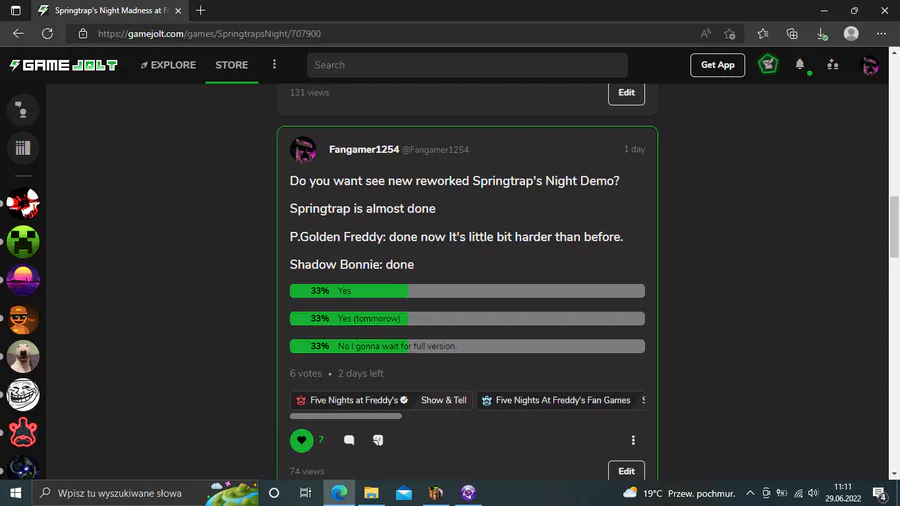Click the Get App button
Screen dimensions: 900x506
717,65
